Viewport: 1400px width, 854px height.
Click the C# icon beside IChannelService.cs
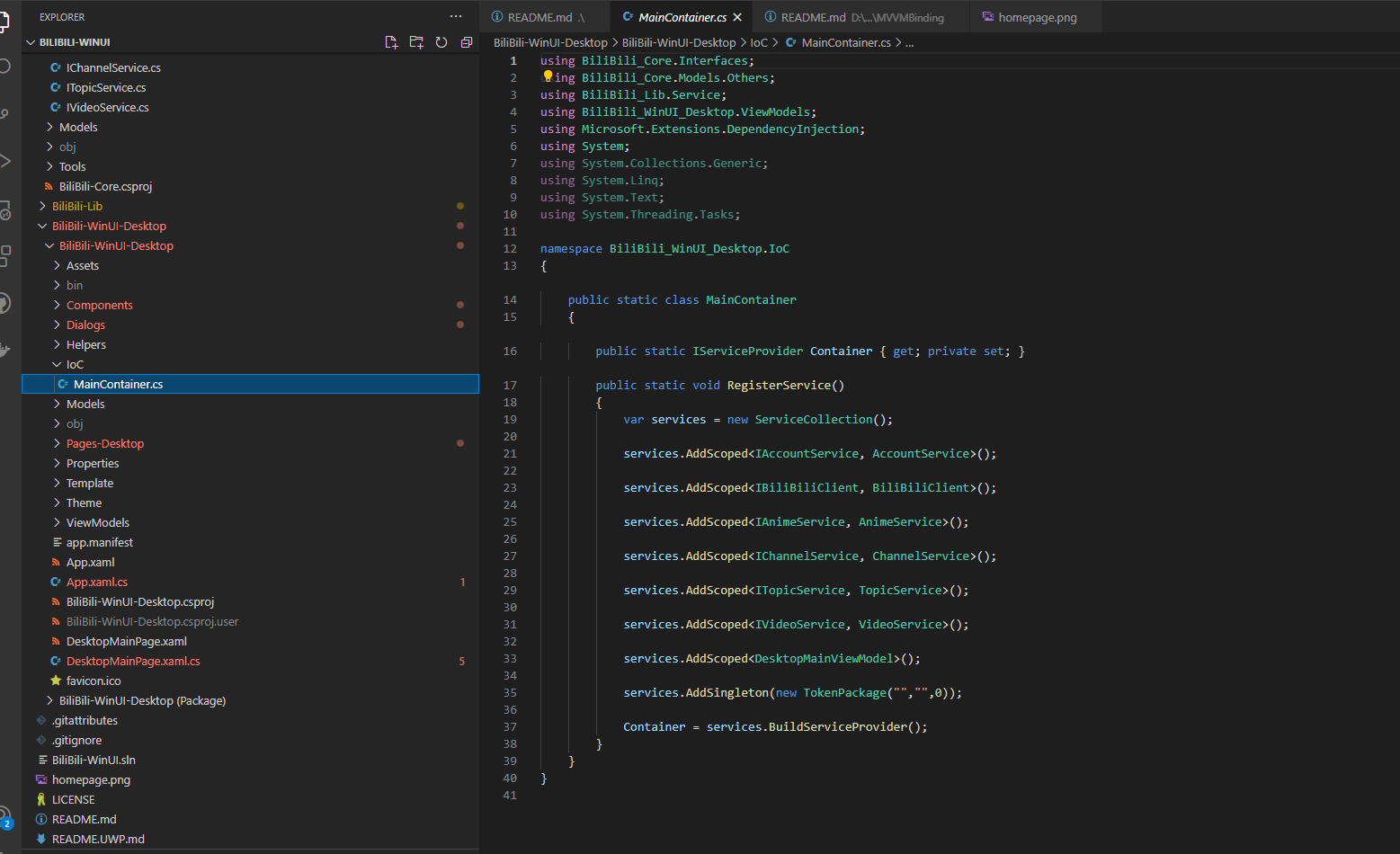56,67
